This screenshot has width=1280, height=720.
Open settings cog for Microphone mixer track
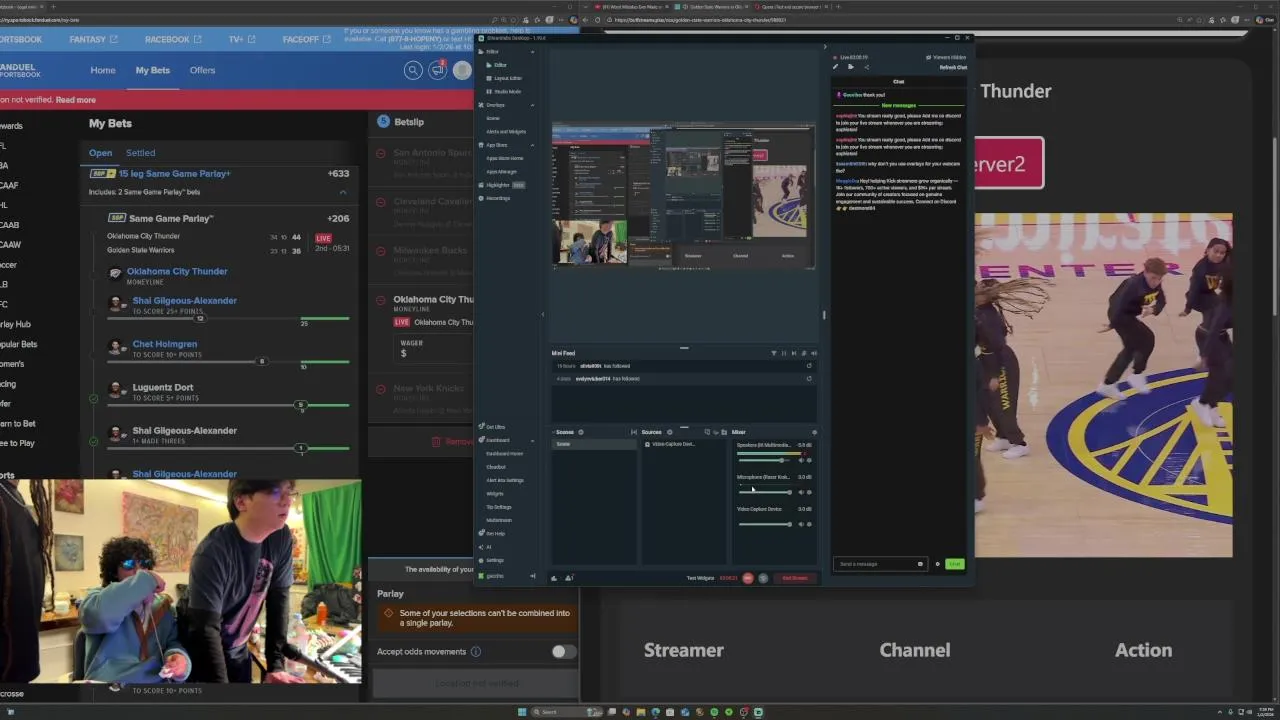tap(809, 492)
